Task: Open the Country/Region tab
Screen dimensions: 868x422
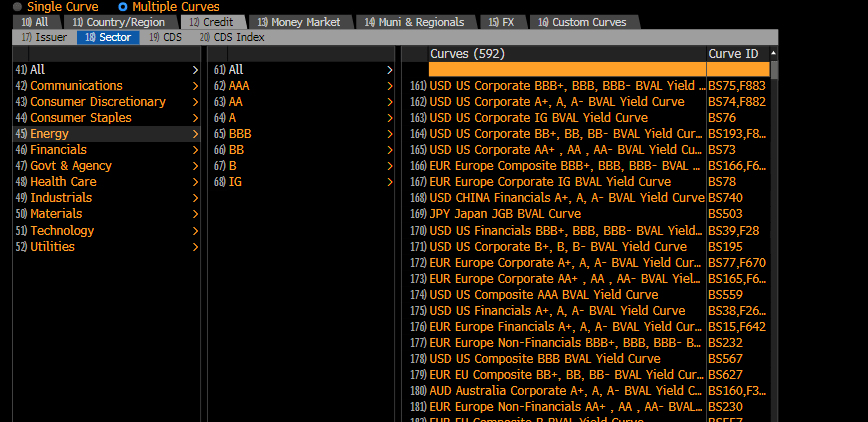Action: (x=120, y=22)
